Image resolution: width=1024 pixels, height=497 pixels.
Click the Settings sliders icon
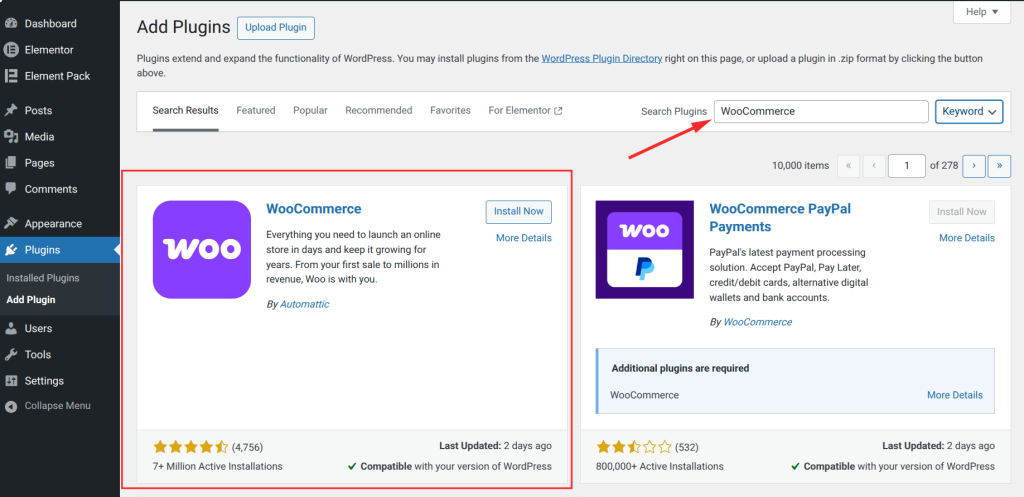point(10,380)
